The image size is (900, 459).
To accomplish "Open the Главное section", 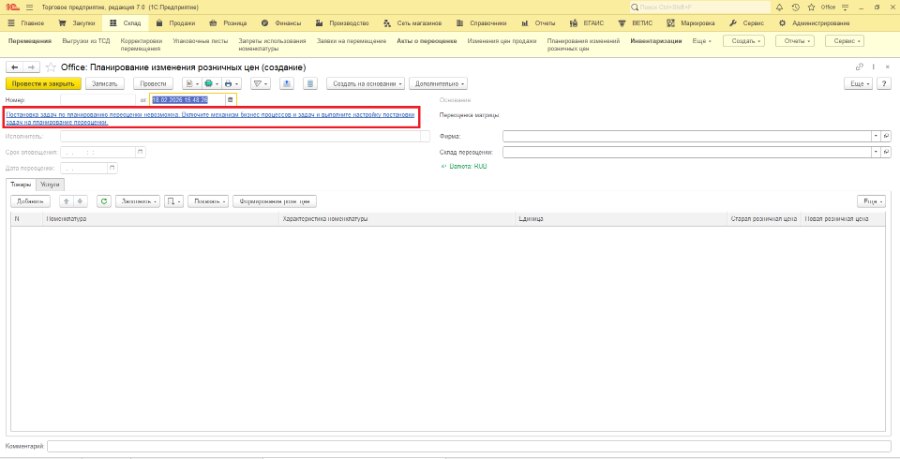I will pyautogui.click(x=26, y=24).
